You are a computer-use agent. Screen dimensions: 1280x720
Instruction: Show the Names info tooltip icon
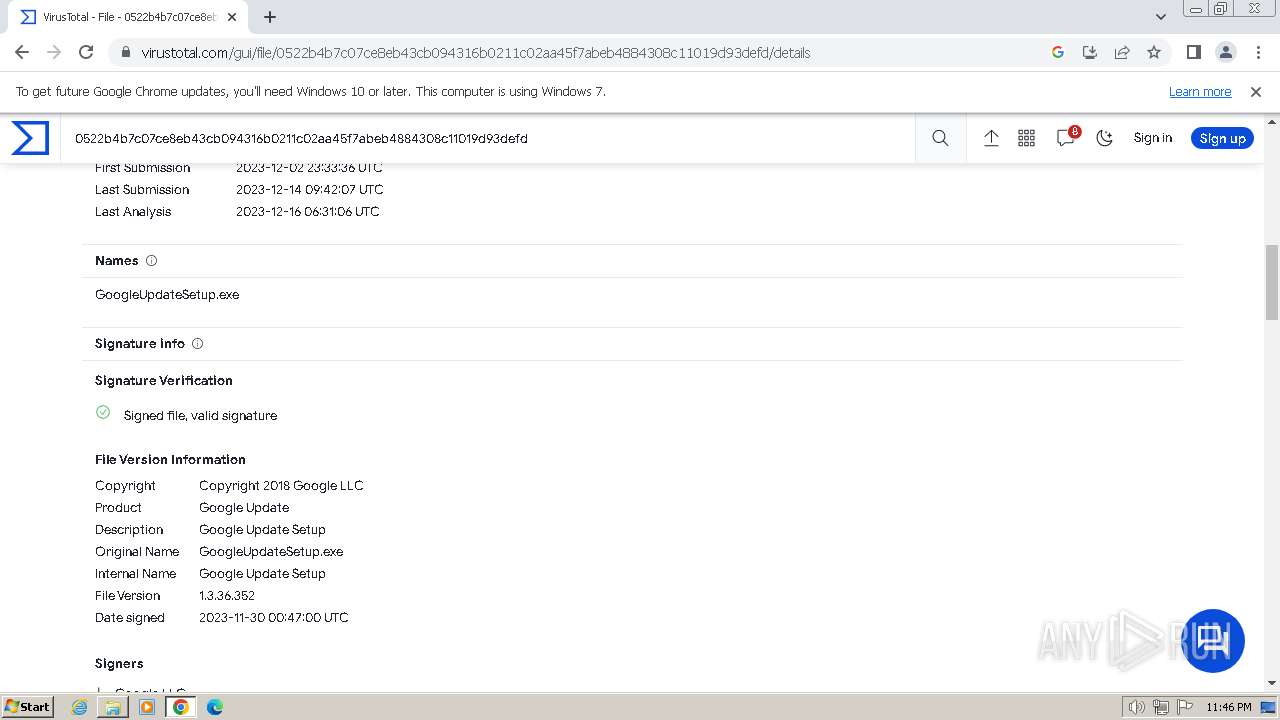[151, 260]
